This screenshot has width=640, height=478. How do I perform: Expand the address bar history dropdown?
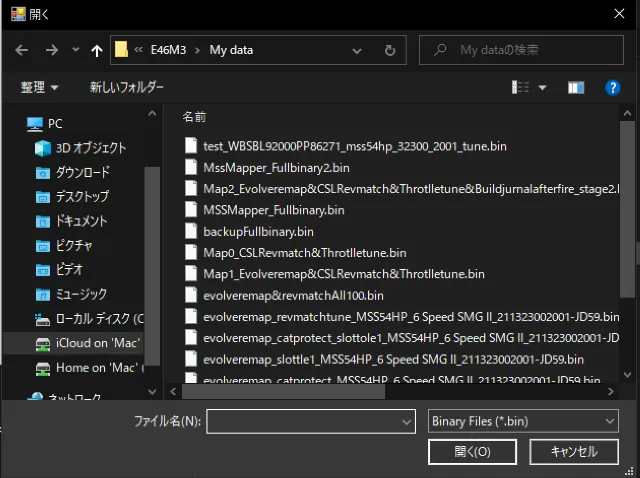click(357, 51)
